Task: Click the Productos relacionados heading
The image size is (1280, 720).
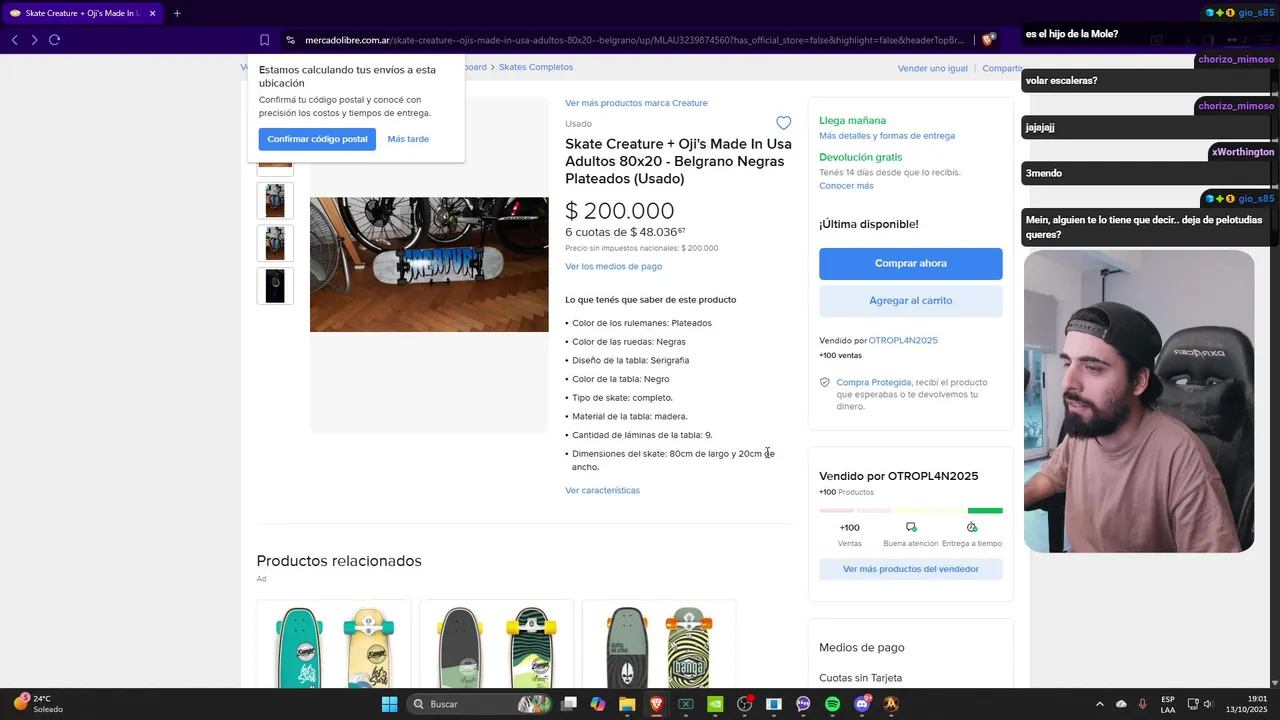Action: click(339, 561)
